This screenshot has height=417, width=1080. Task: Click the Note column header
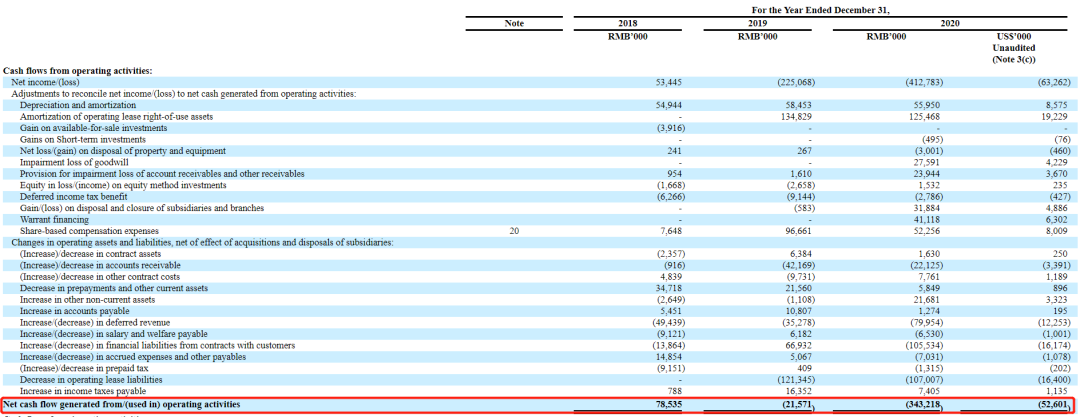click(x=514, y=23)
